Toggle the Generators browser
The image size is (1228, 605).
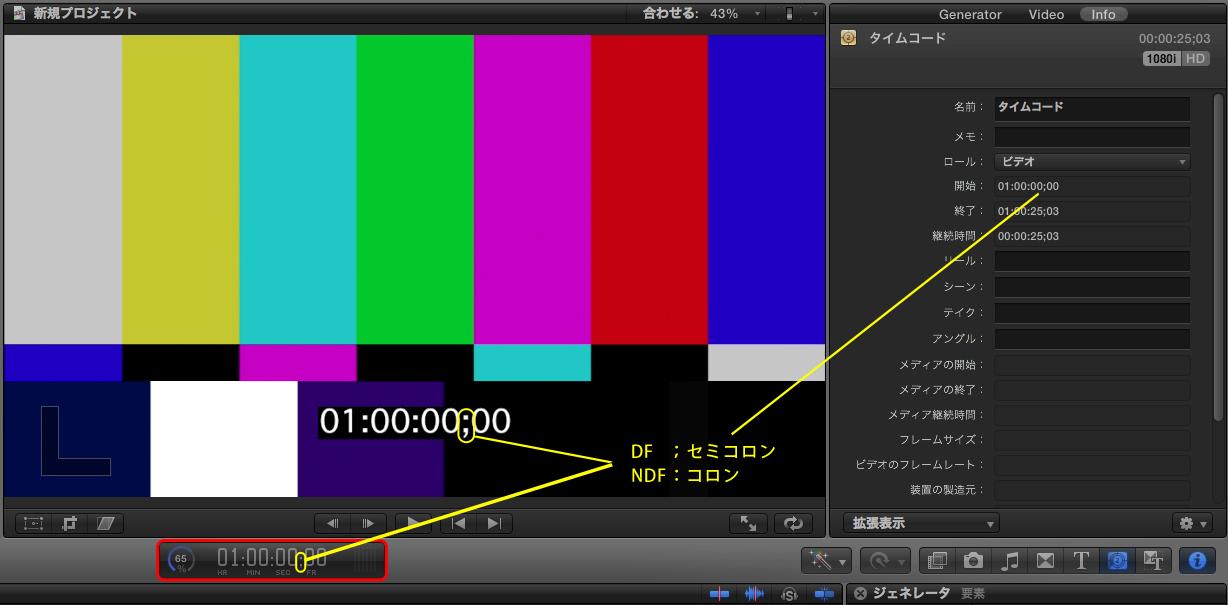(1117, 561)
